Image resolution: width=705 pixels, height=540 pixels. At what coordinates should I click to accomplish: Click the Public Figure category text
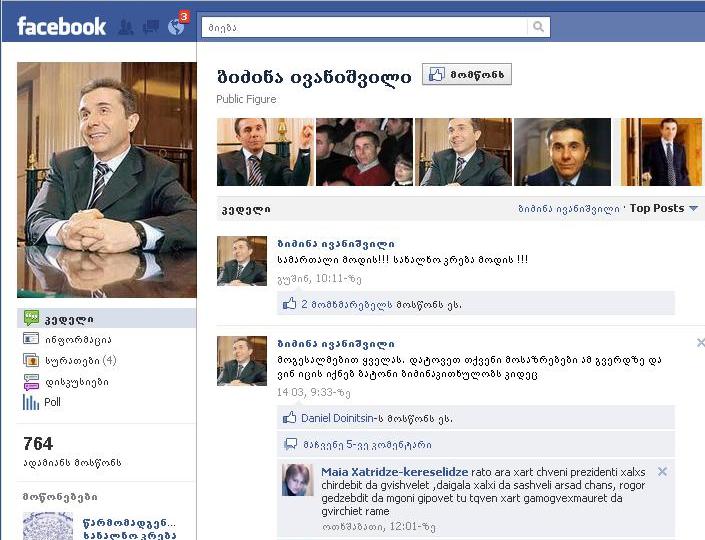coord(246,99)
